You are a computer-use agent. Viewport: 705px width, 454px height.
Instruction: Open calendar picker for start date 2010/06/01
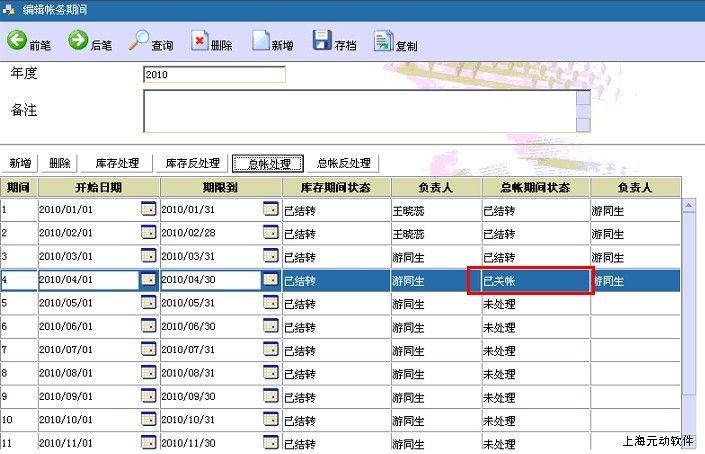(x=148, y=326)
